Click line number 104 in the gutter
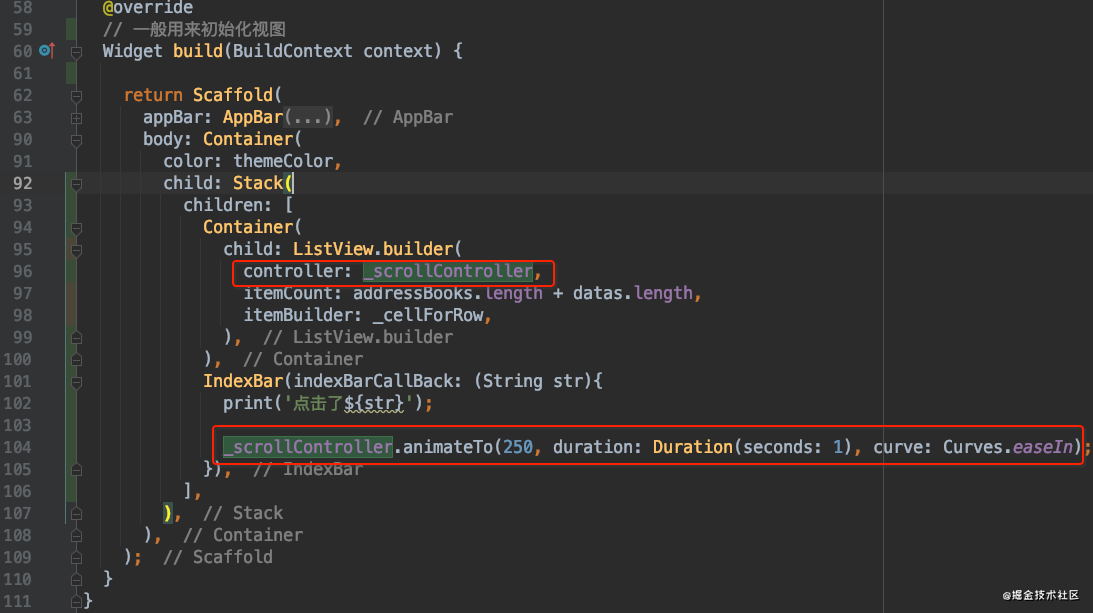Image resolution: width=1093 pixels, height=613 pixels. [x=17, y=447]
